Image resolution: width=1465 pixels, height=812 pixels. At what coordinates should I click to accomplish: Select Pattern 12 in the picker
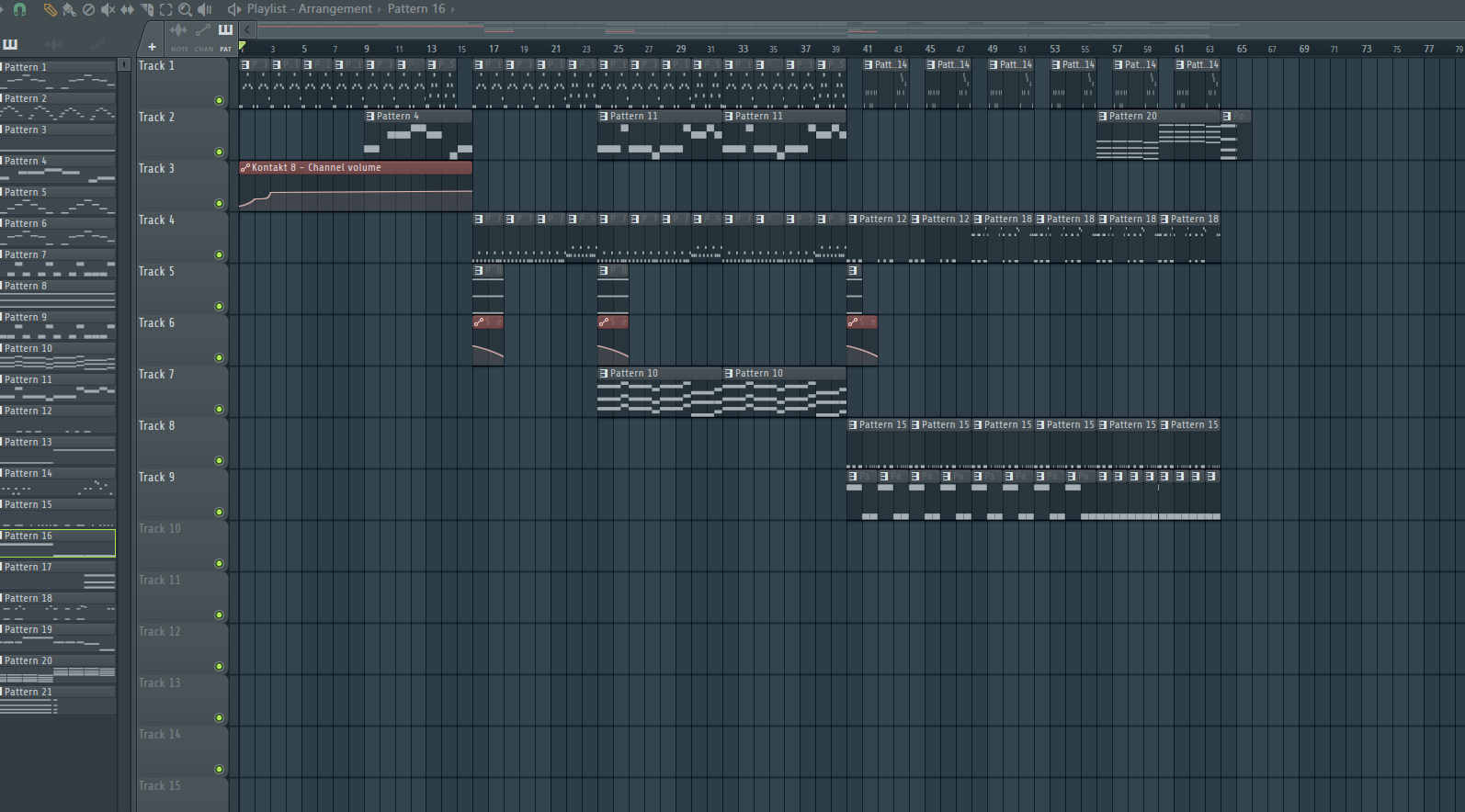(58, 418)
